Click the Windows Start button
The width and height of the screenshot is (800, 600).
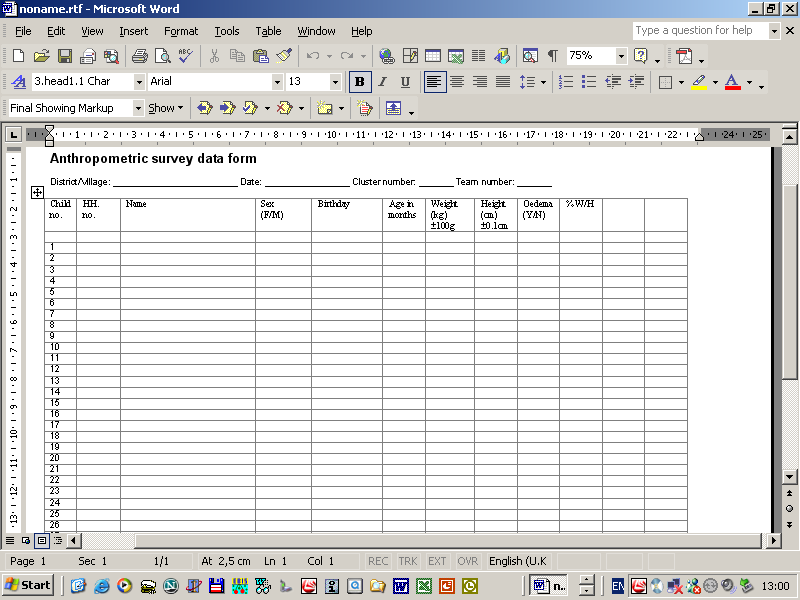28,585
